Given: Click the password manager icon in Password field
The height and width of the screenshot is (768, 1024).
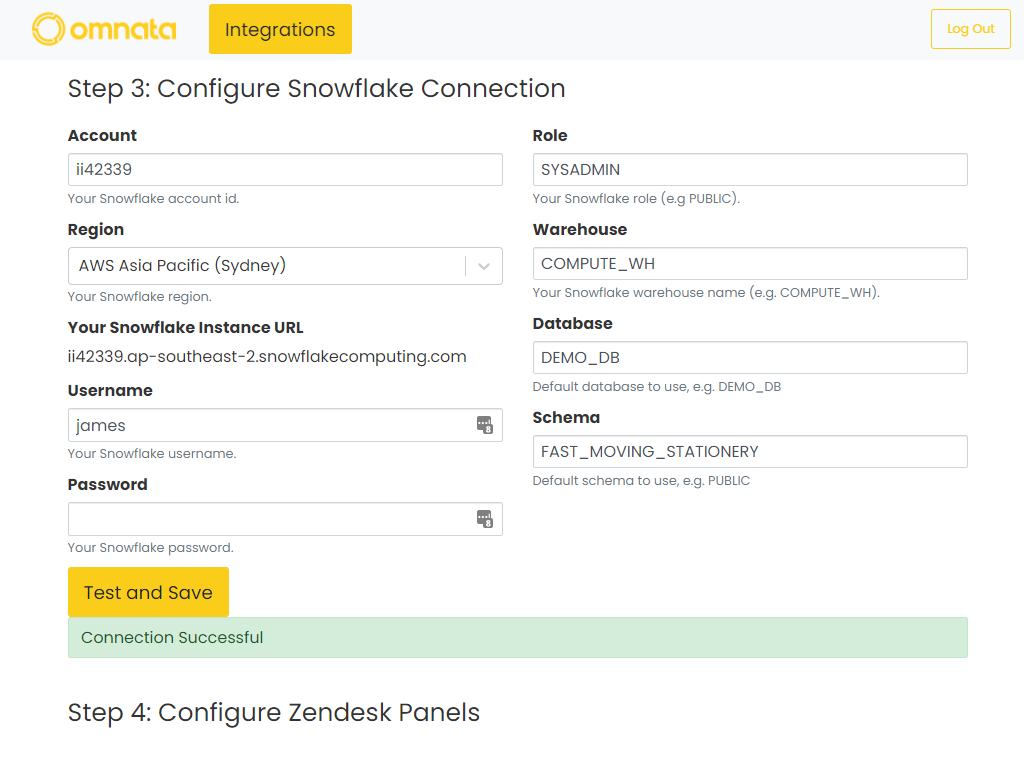Looking at the screenshot, I should 485,519.
